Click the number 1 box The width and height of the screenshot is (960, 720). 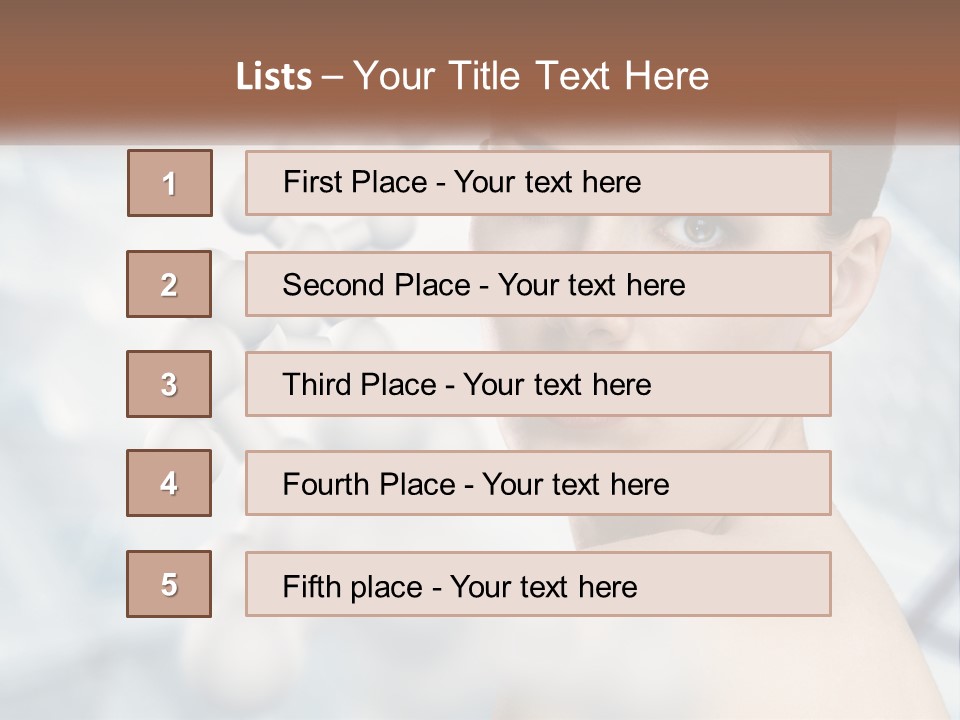click(170, 183)
